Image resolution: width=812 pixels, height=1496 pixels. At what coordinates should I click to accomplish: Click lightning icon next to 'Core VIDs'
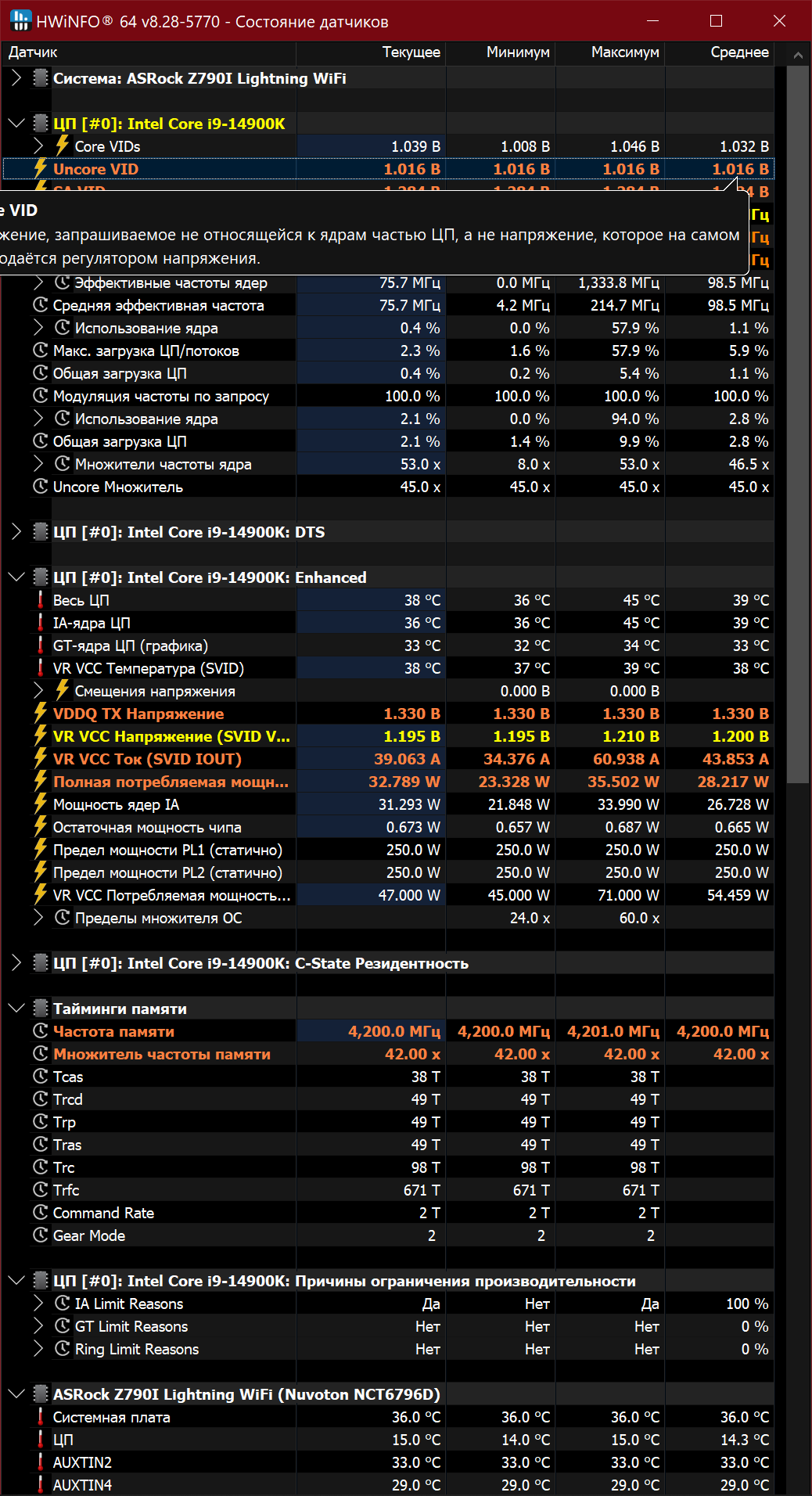click(63, 146)
